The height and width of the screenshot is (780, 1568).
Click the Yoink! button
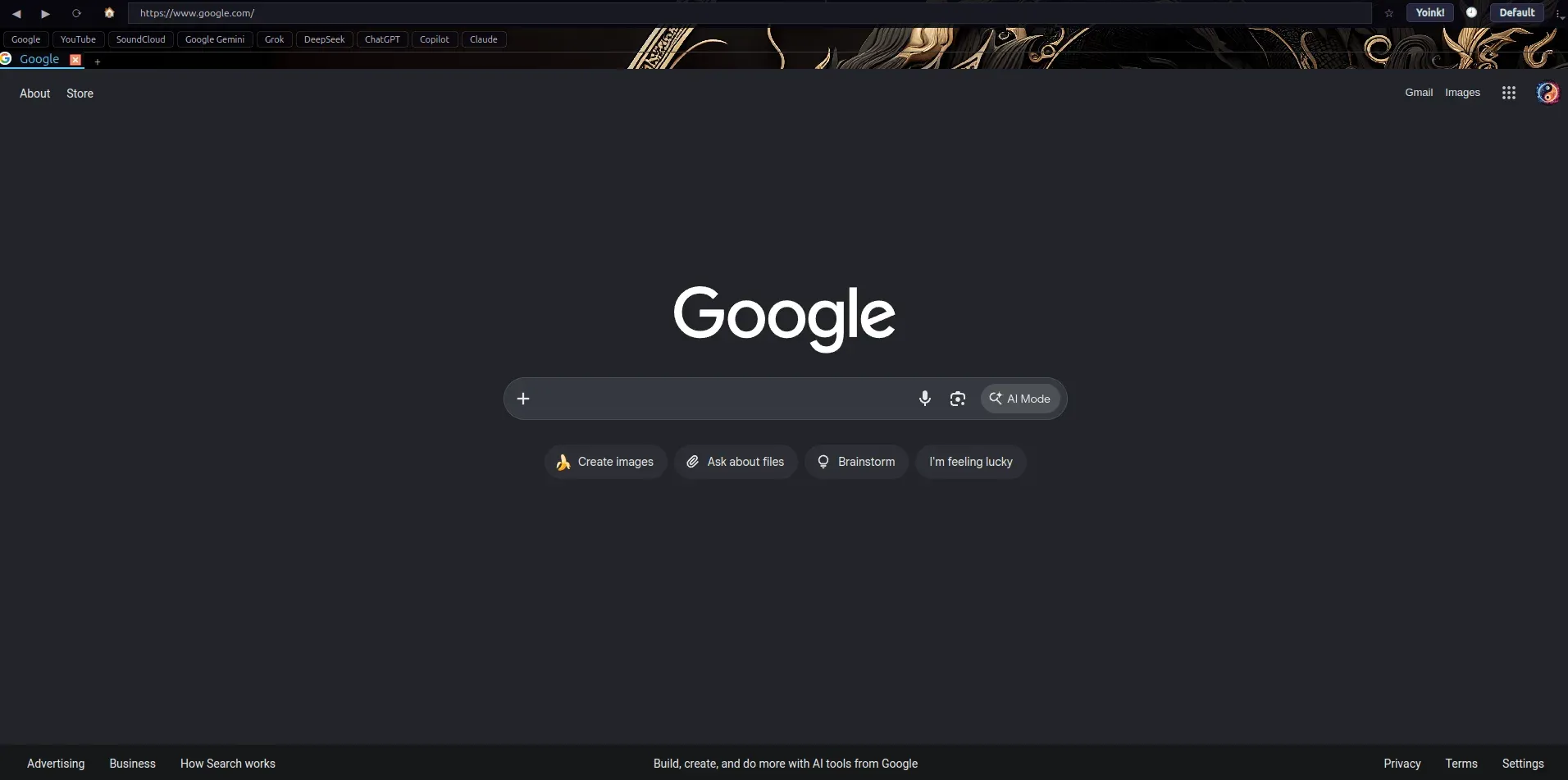click(1430, 12)
